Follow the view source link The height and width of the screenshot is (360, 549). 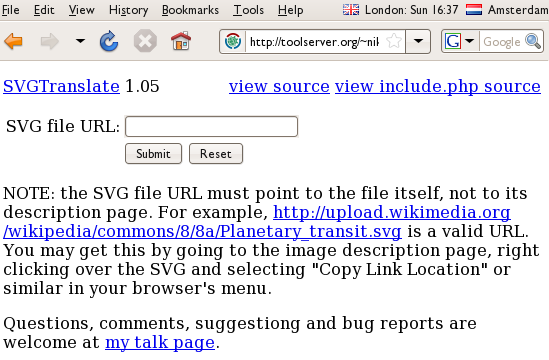pyautogui.click(x=279, y=86)
